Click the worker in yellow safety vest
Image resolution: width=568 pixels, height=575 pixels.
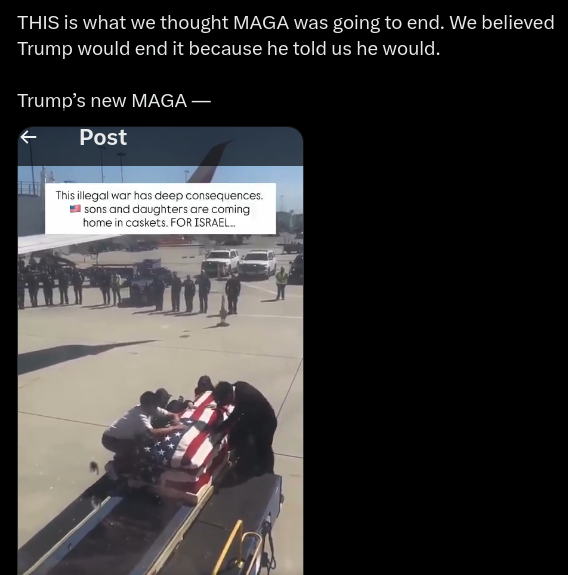(282, 283)
